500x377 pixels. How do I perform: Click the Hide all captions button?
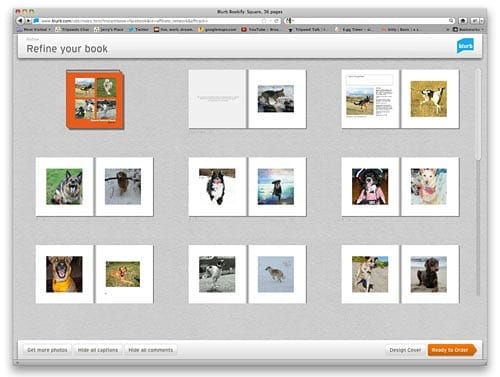point(98,350)
